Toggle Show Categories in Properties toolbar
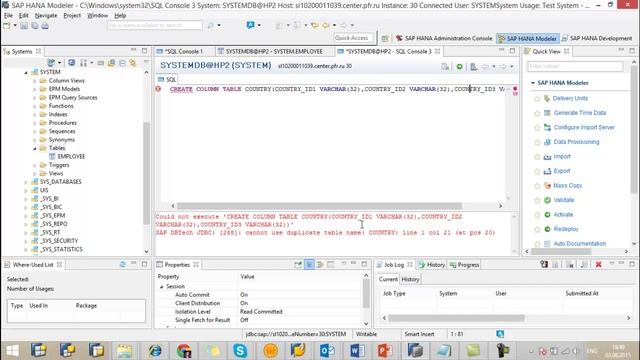This screenshot has height=360, width=640. point(309,264)
